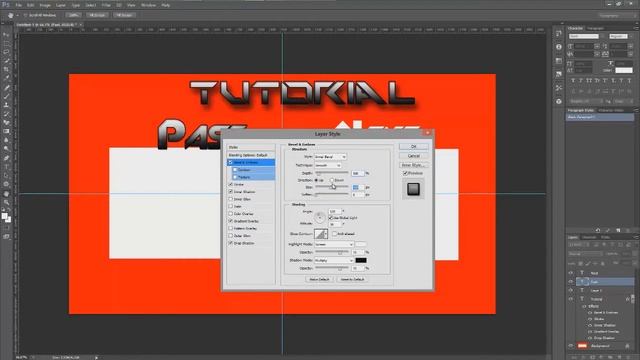Select the Eraser tool

click(x=6, y=122)
